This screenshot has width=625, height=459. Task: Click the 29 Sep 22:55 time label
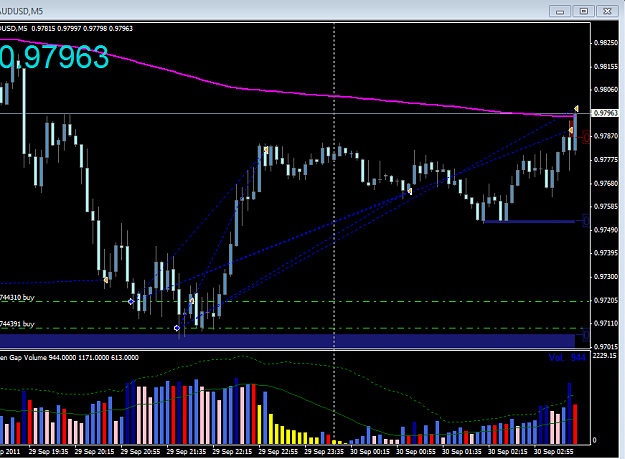(278, 452)
